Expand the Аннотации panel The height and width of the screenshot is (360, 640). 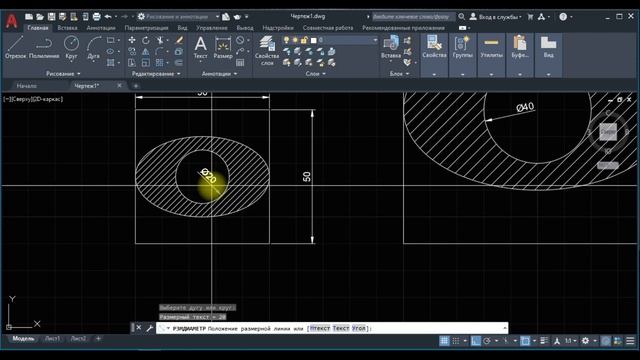[x=219, y=74]
